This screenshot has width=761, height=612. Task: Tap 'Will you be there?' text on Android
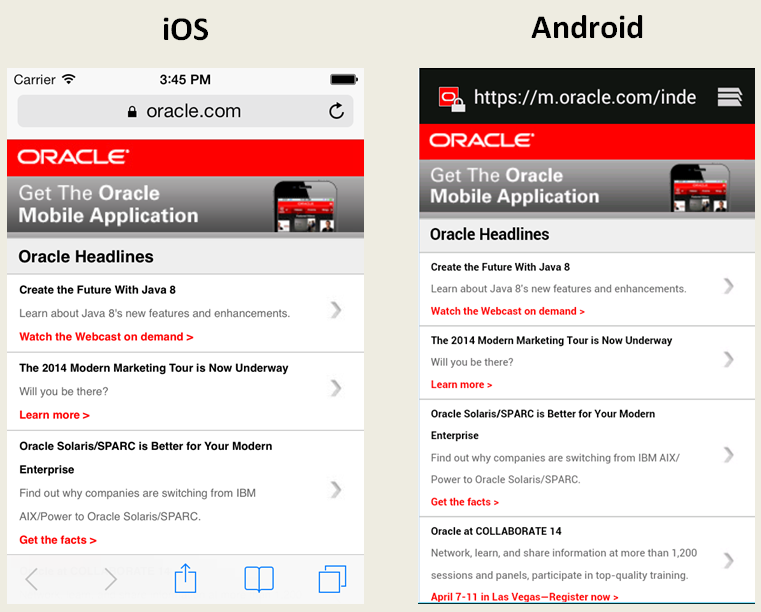click(472, 362)
